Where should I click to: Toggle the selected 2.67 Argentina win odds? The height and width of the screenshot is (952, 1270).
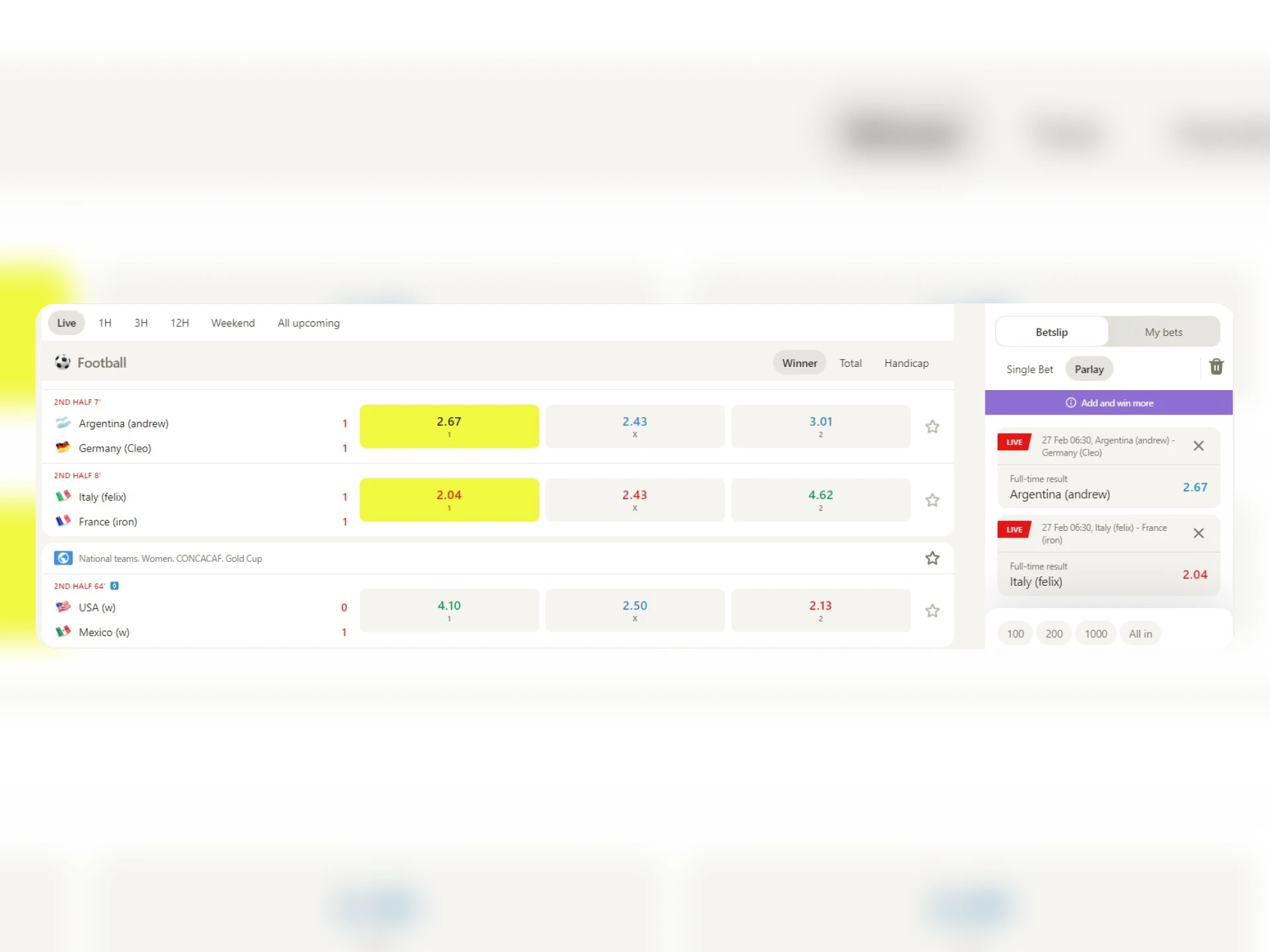coord(449,426)
